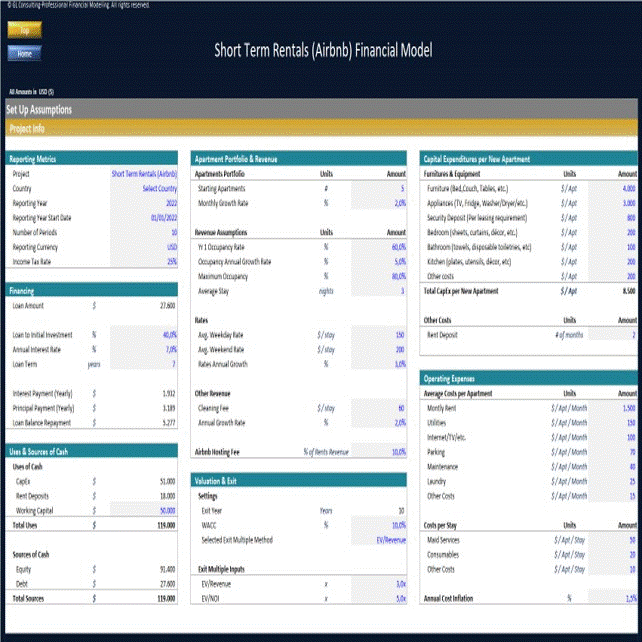This screenshot has width=642, height=642.
Task: Open the Select Country cell
Action: pos(144,188)
